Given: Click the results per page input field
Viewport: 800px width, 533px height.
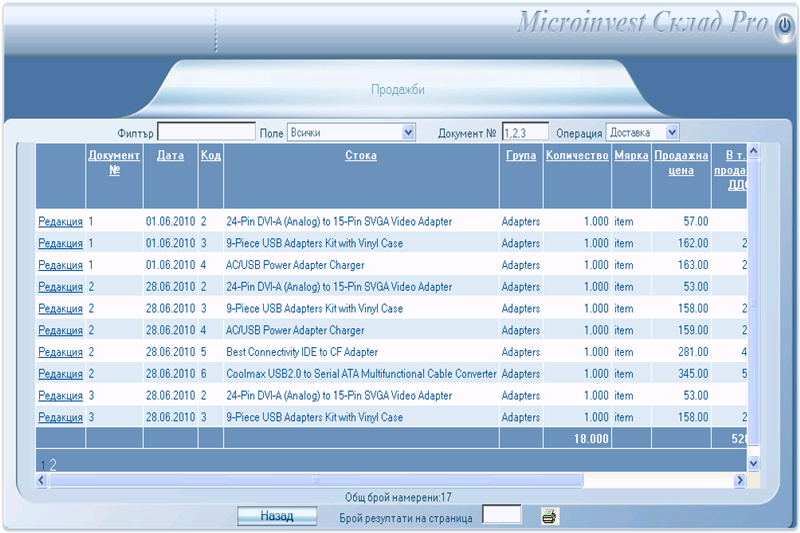Looking at the screenshot, I should [502, 515].
